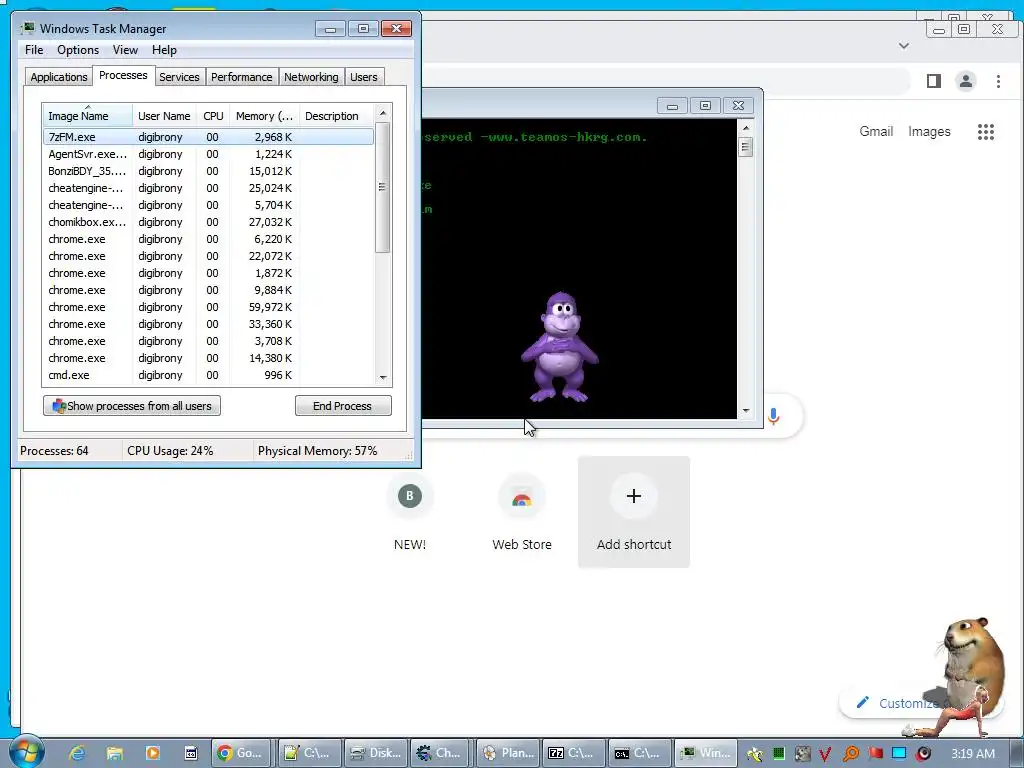This screenshot has height=768, width=1024.
Task: Click process list scroll-up arrow
Action: (x=383, y=113)
